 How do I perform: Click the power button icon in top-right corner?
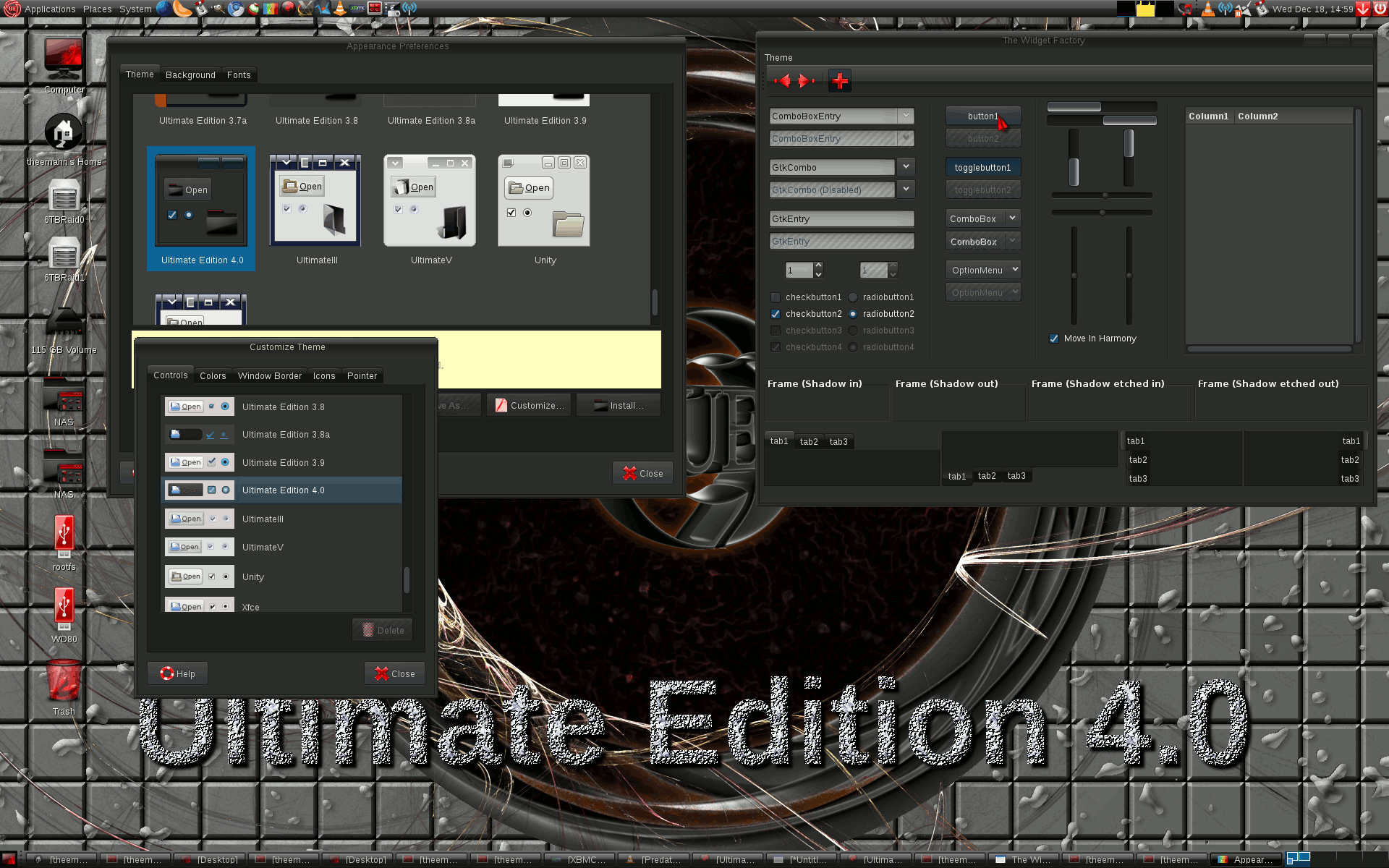[1380, 9]
